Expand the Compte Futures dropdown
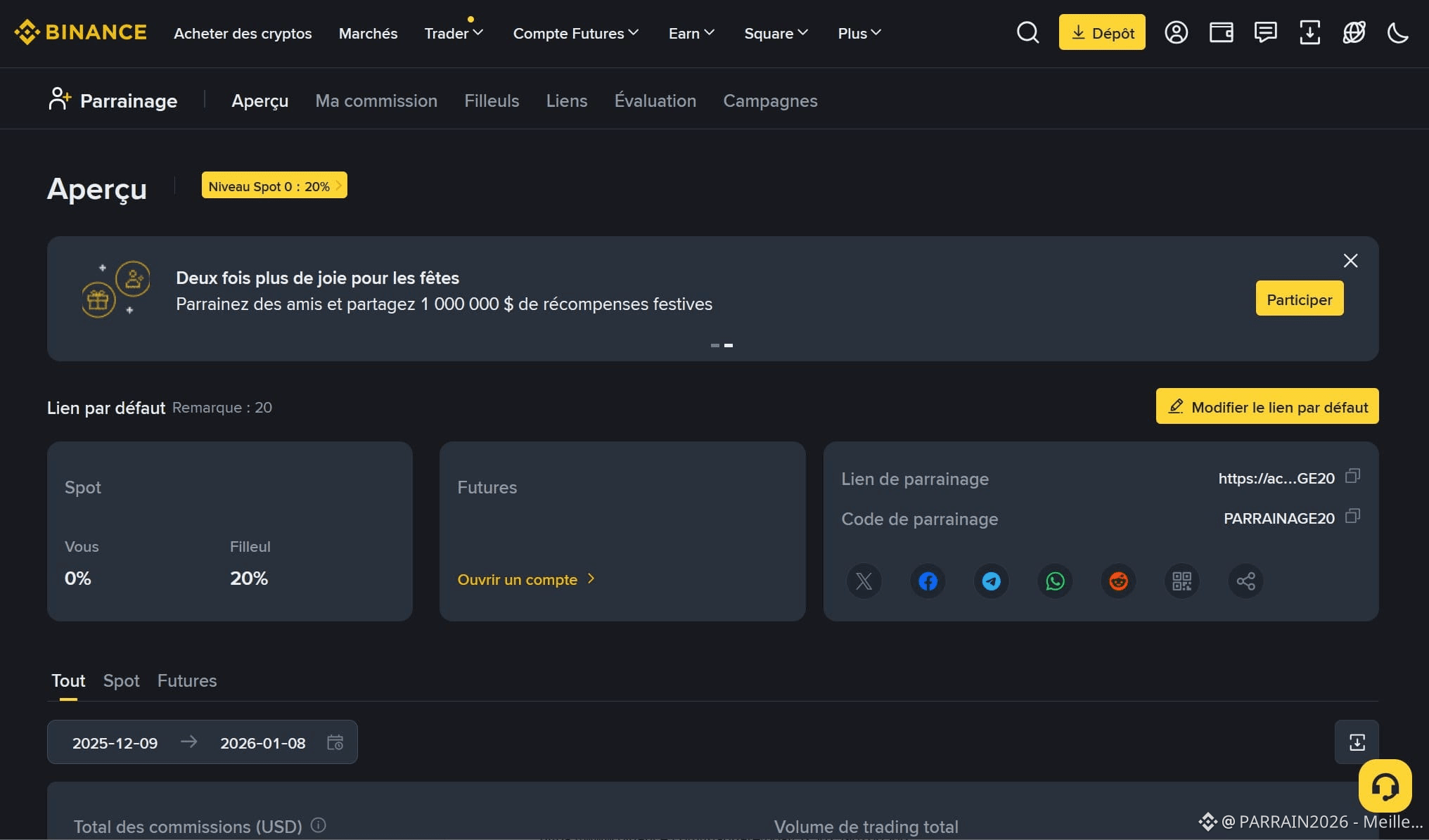Screen dimensions: 1429x840 575,33
